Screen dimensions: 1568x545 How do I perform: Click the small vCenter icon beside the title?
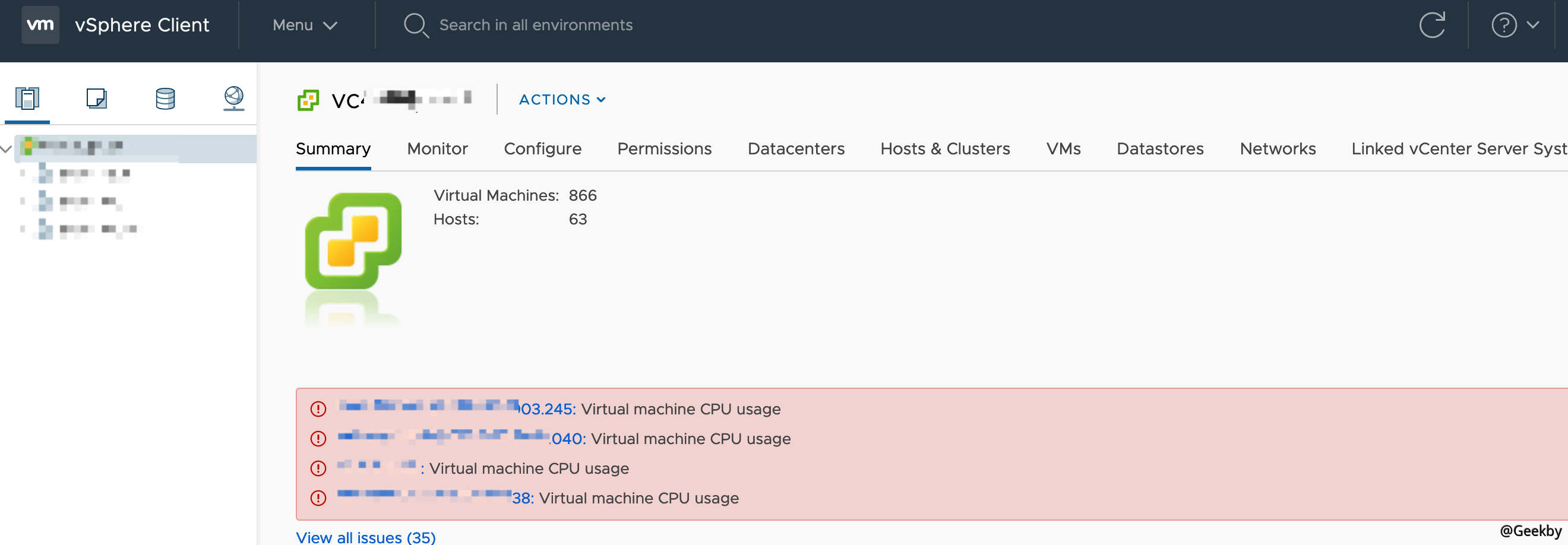(x=308, y=100)
